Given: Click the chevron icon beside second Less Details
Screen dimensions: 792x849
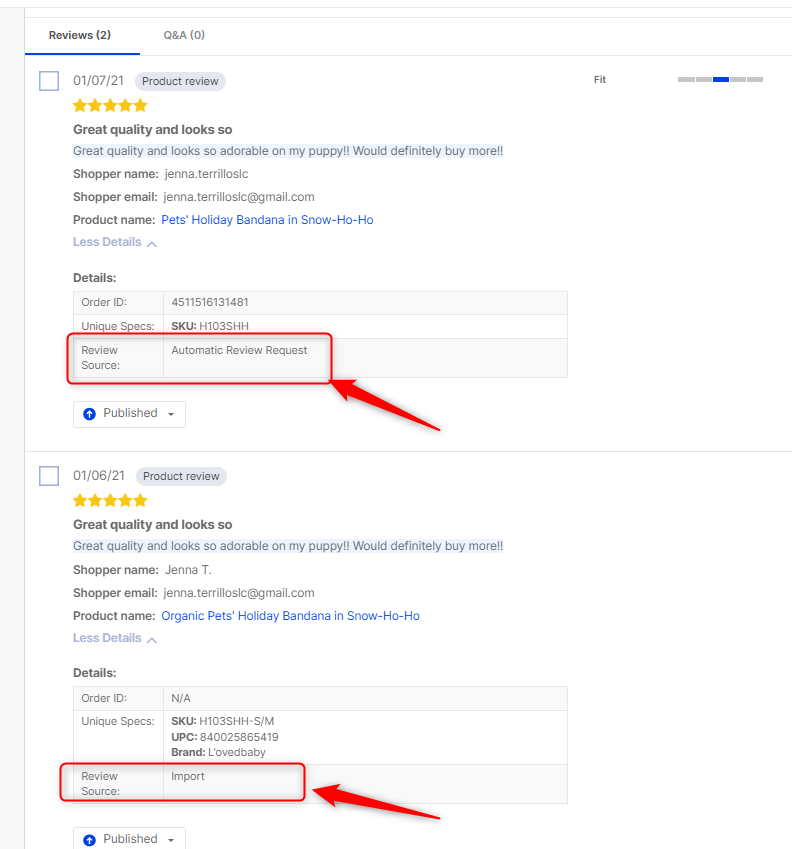Looking at the screenshot, I should tap(152, 640).
